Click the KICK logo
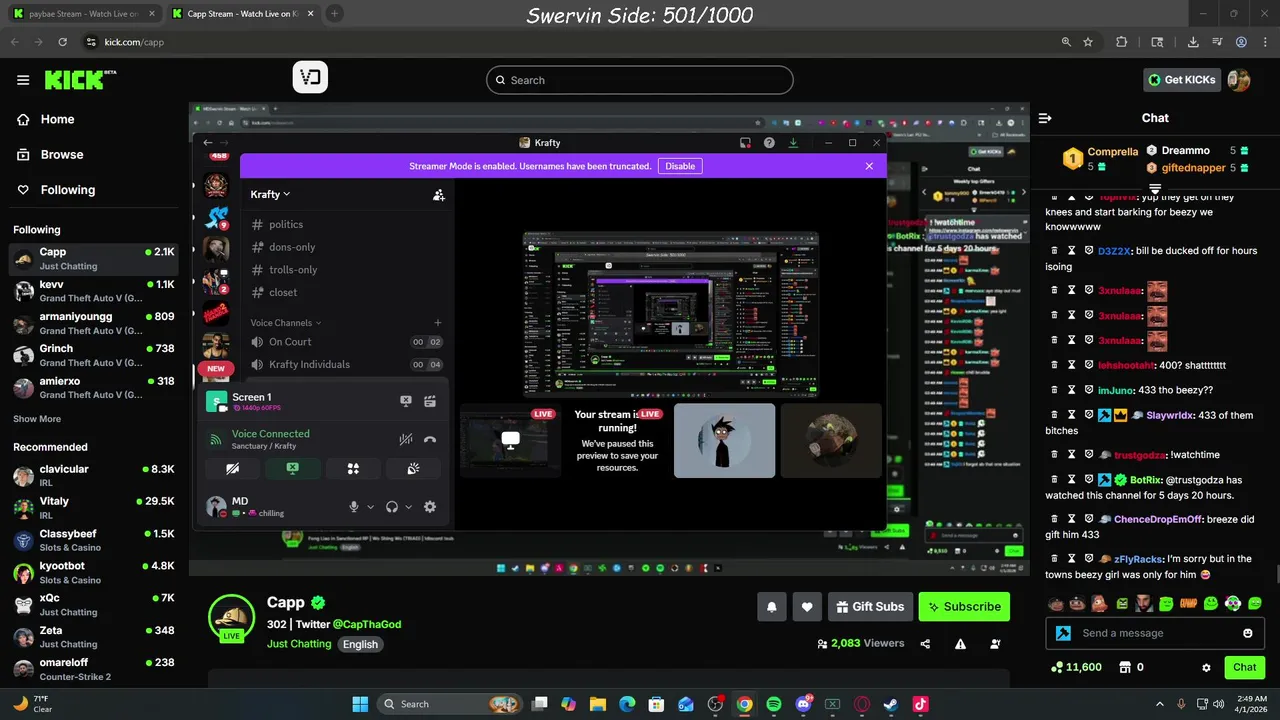 coord(81,80)
